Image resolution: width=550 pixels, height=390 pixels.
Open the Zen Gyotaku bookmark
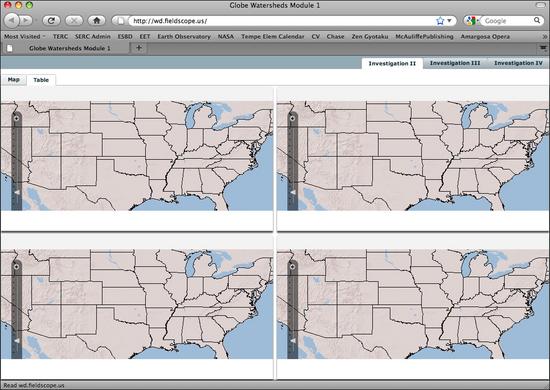pyautogui.click(x=370, y=36)
